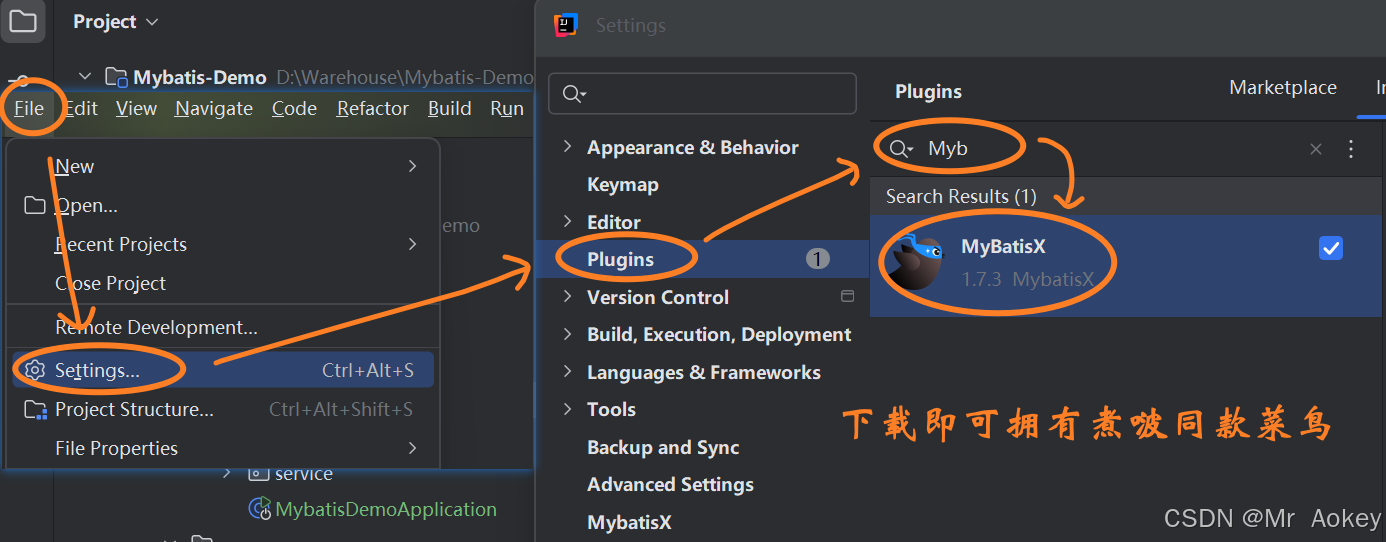1386x542 pixels.
Task: Expand the Recent Projects submenu
Action: coord(222,244)
